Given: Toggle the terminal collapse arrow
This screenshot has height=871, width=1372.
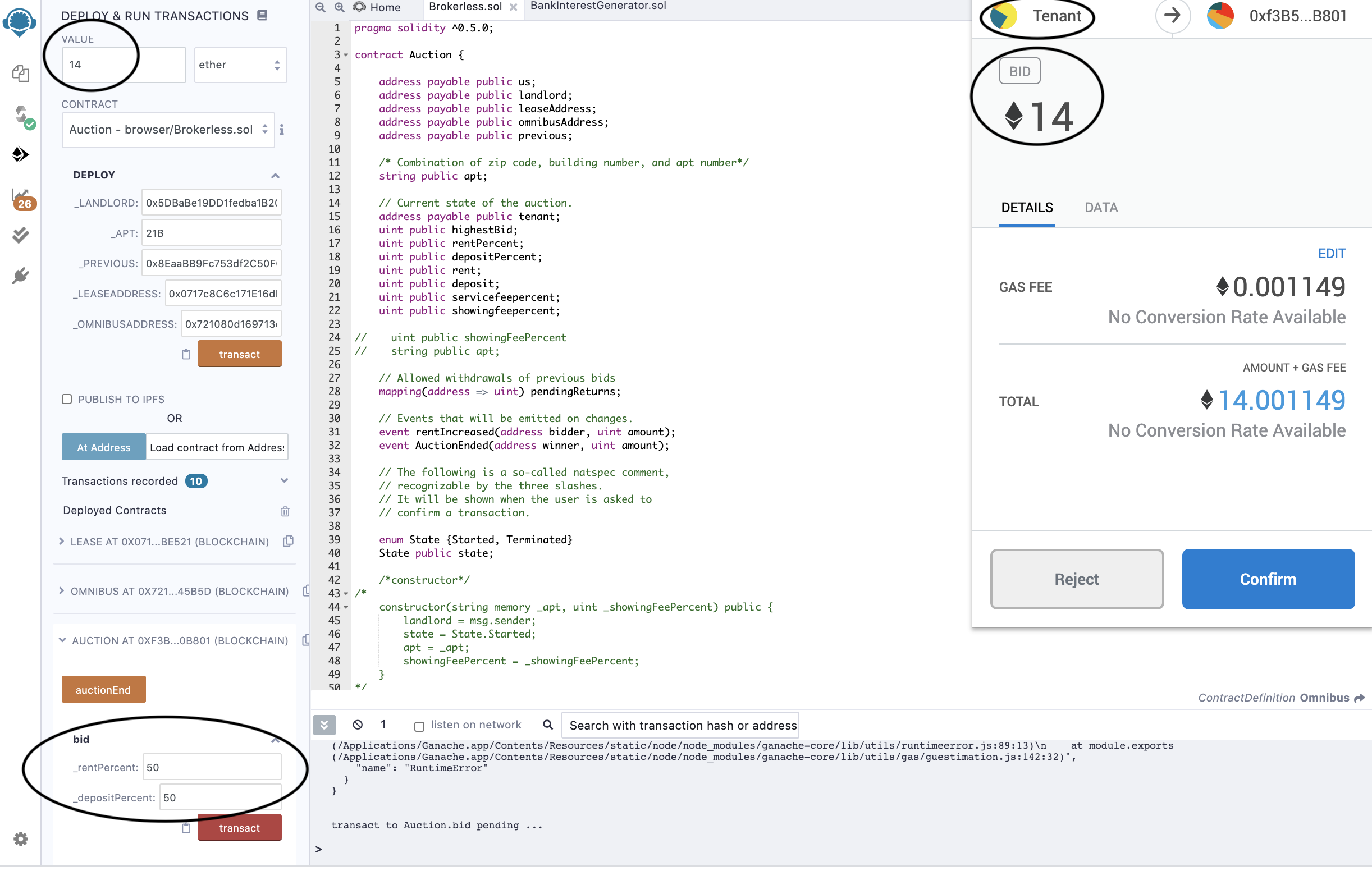Looking at the screenshot, I should 324,725.
